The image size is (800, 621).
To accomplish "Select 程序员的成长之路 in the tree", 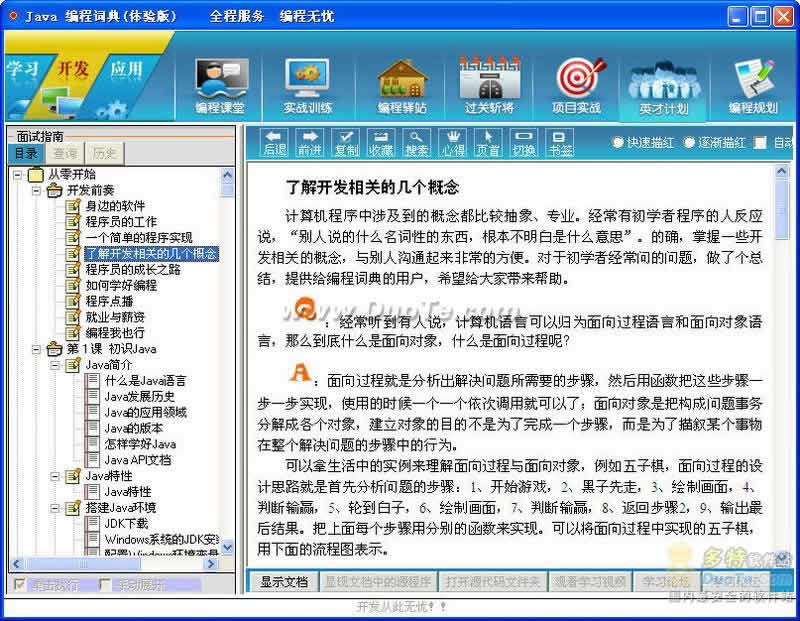I will pos(133,269).
